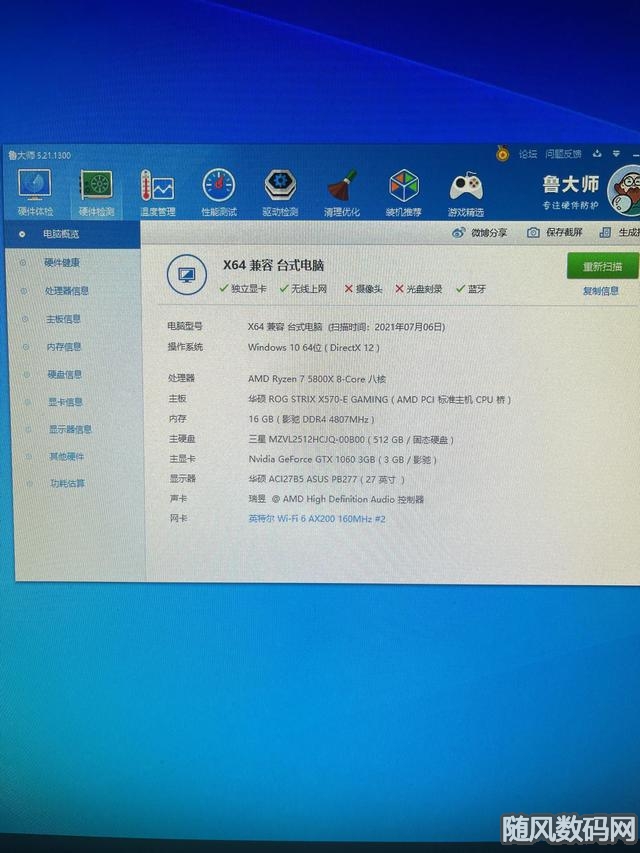Select 电脑概览 in the sidebar
The height and width of the screenshot is (853, 640).
72,234
